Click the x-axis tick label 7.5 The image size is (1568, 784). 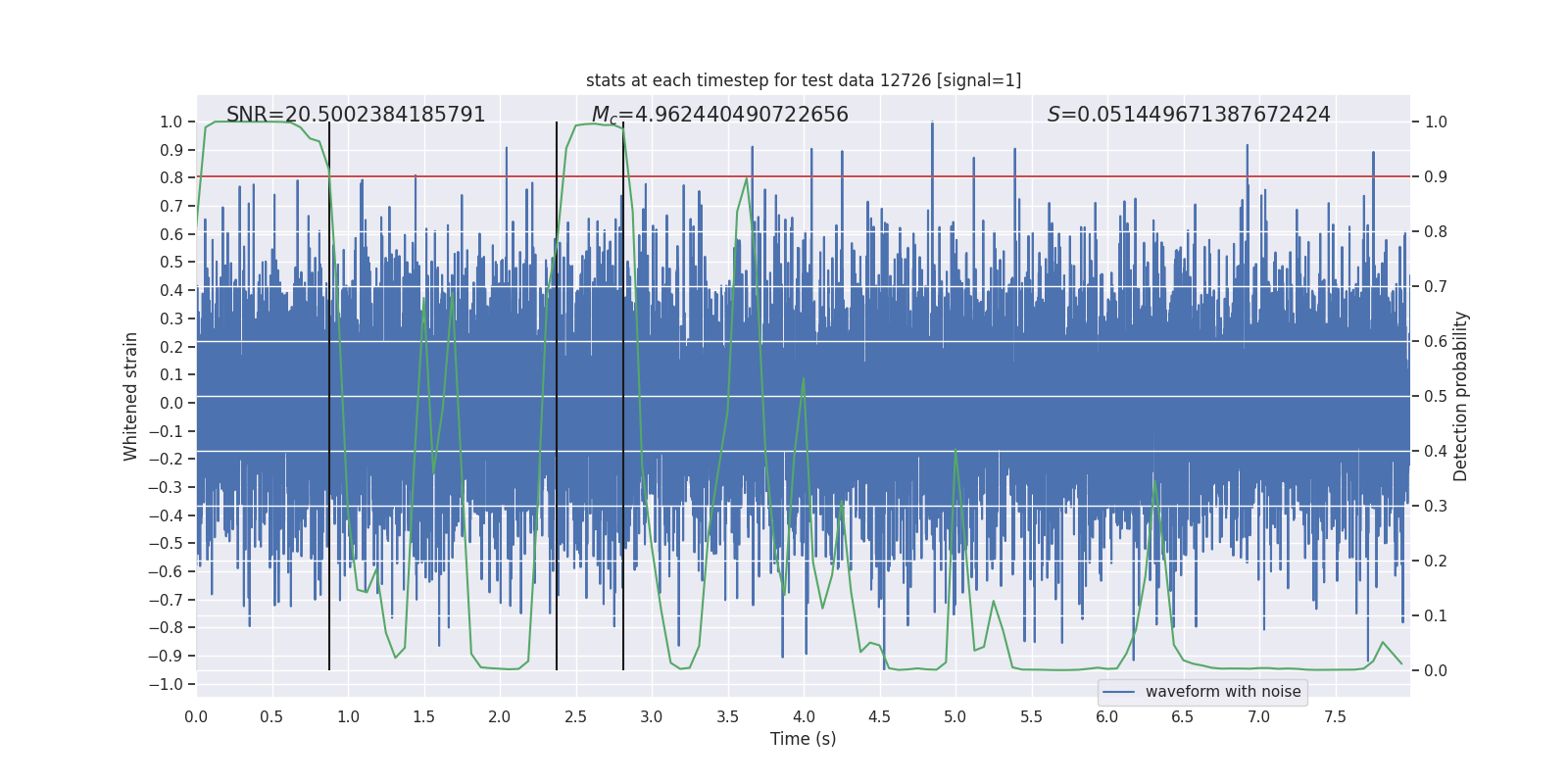(1335, 716)
